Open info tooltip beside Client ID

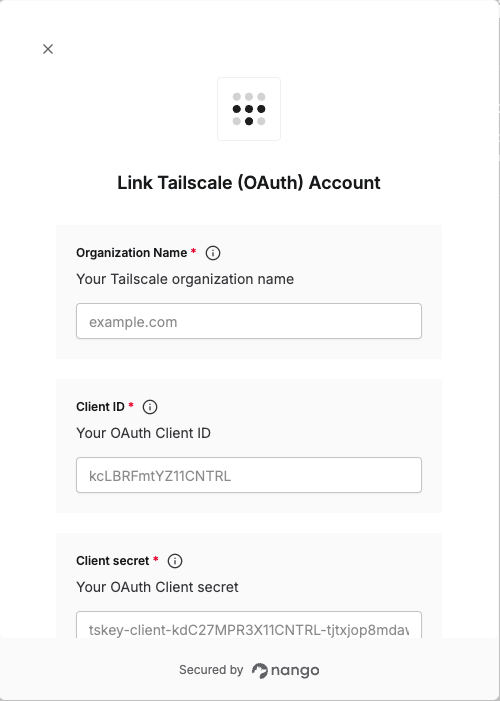point(150,407)
